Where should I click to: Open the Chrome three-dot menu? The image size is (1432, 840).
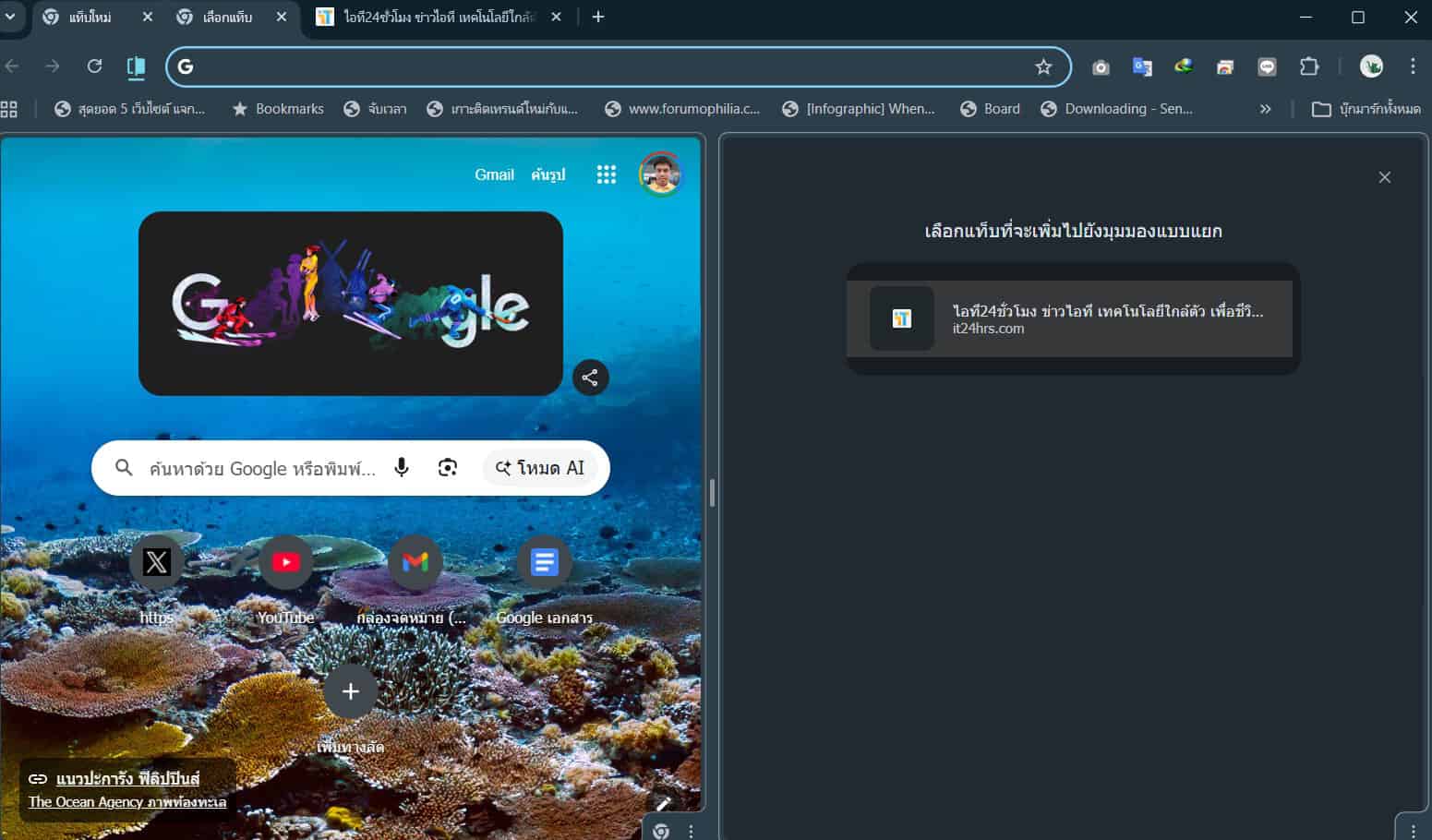coord(1413,66)
